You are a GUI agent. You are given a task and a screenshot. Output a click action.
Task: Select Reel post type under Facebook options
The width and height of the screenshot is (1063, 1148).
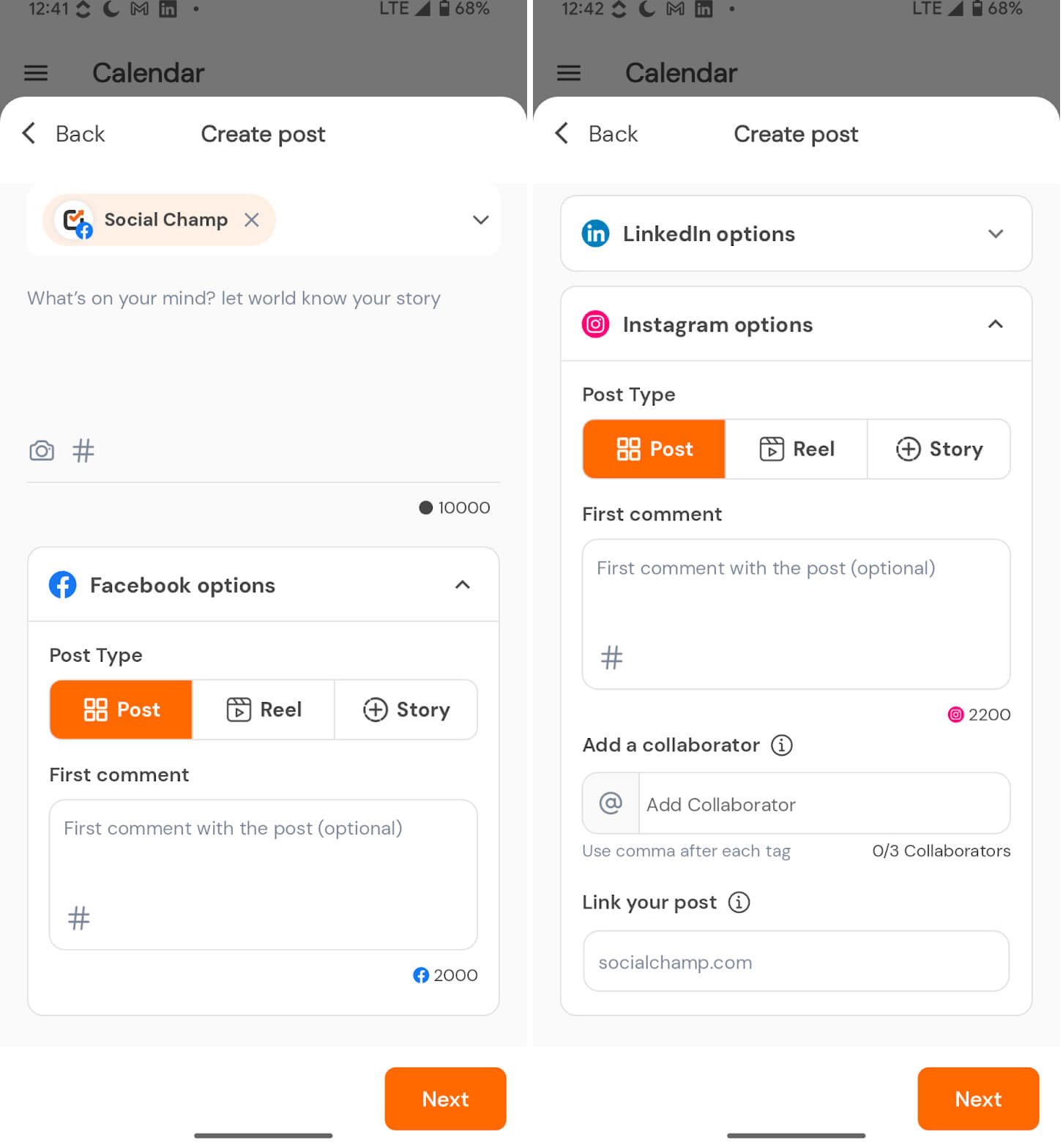(x=264, y=711)
